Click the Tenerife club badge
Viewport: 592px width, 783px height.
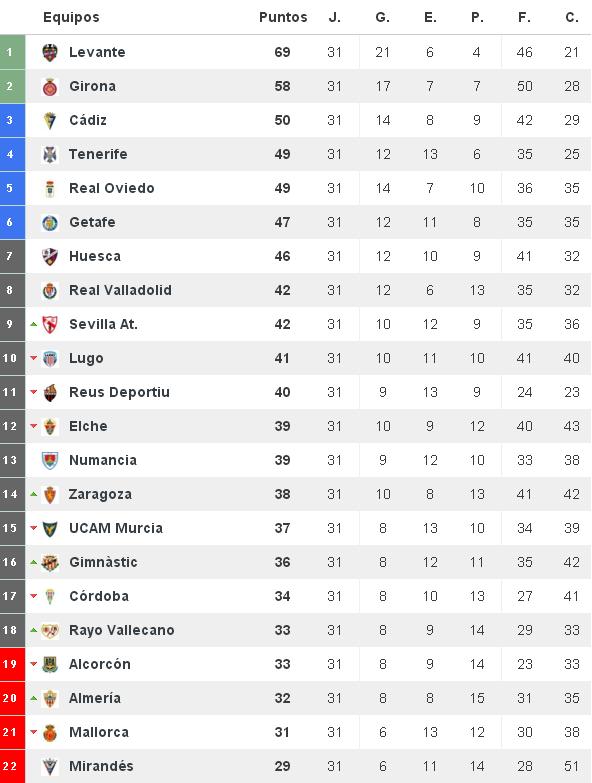[50, 154]
